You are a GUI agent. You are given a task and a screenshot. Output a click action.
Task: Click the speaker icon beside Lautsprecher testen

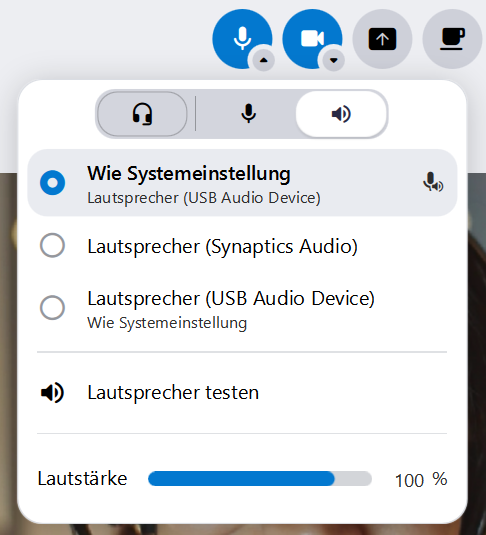tap(52, 393)
